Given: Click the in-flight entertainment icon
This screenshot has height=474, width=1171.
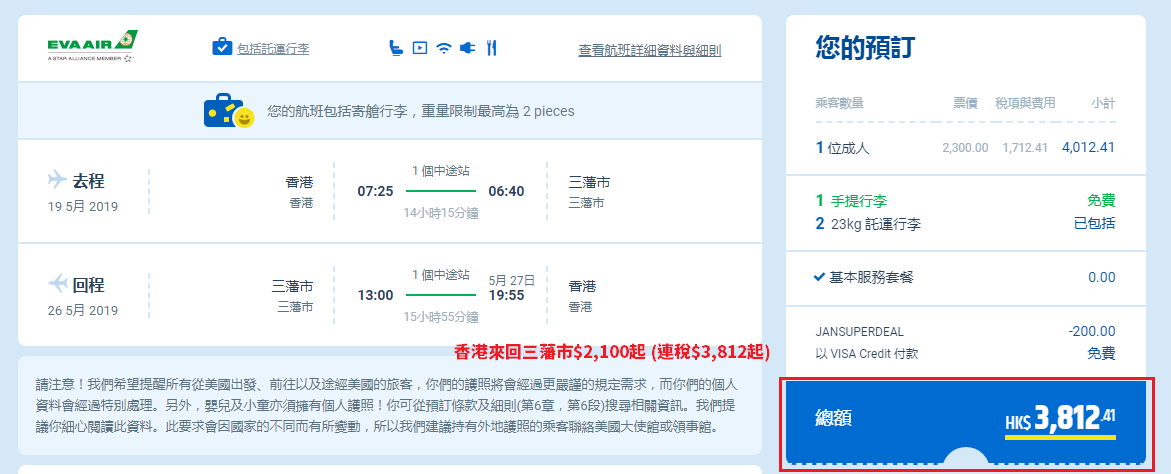Looking at the screenshot, I should [420, 49].
